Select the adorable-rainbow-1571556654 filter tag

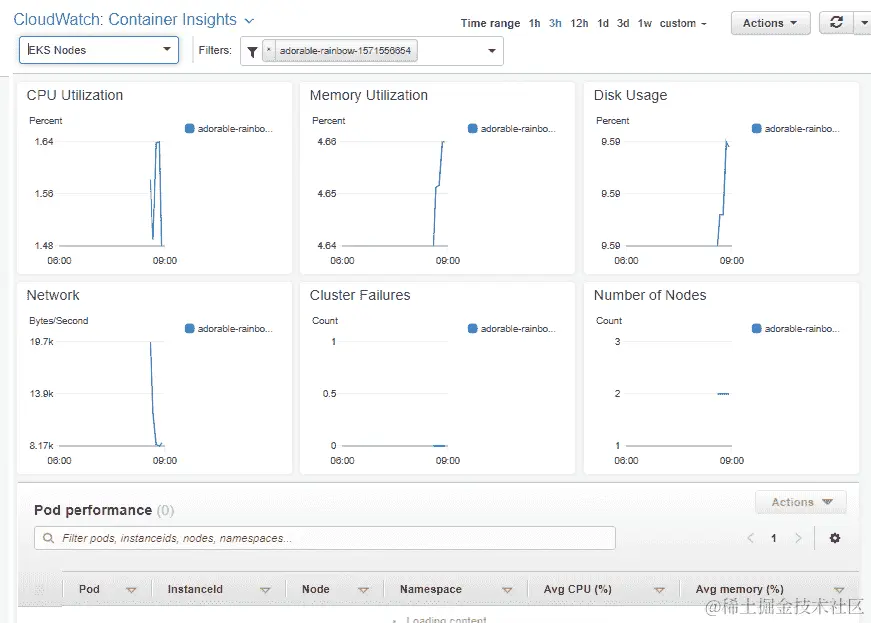(x=345, y=51)
